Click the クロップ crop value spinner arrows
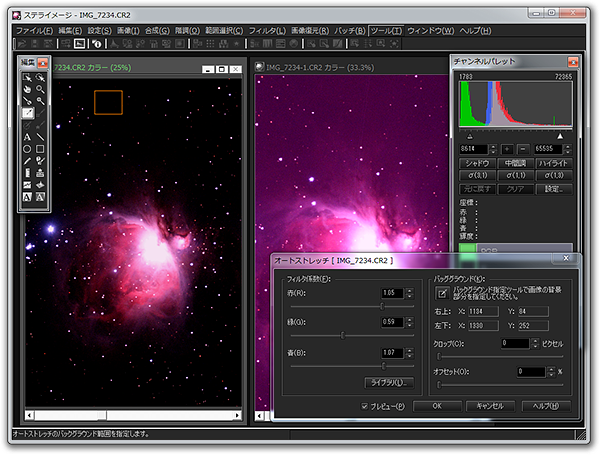Image resolution: width=600 pixels, height=455 pixels. coord(535,343)
